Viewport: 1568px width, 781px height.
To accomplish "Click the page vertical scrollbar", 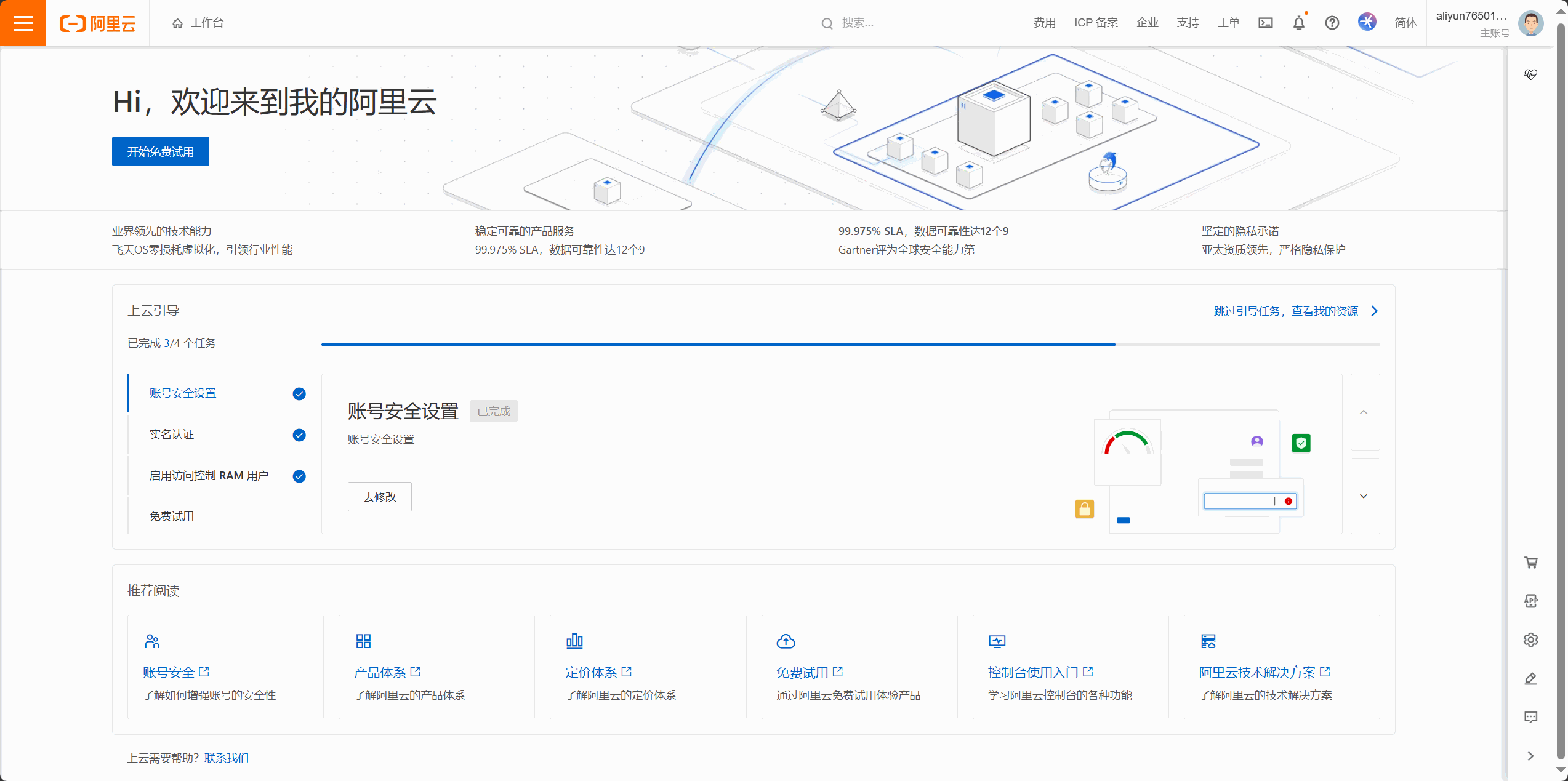I will point(1561,391).
